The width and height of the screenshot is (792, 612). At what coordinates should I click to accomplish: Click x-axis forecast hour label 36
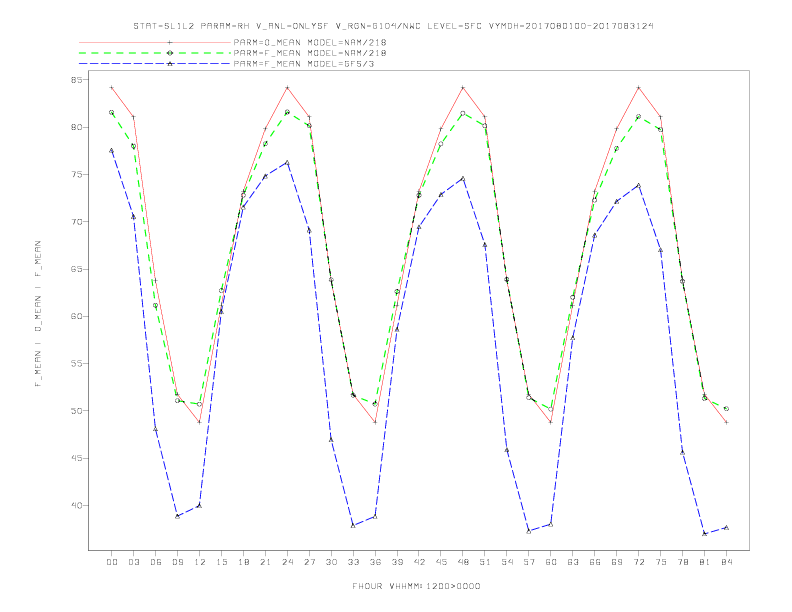tap(375, 562)
